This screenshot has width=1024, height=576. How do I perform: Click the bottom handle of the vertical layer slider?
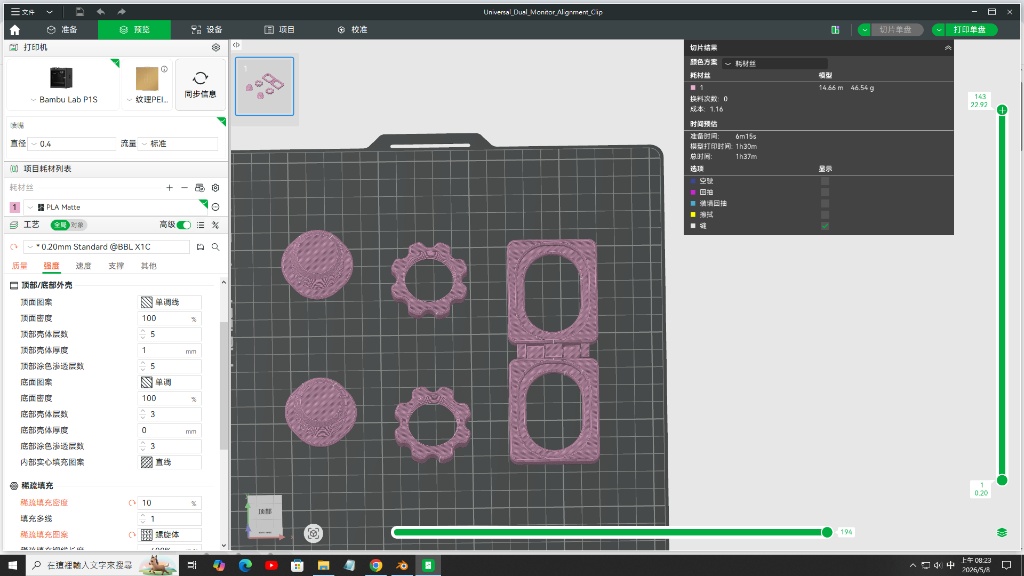click(x=1002, y=481)
